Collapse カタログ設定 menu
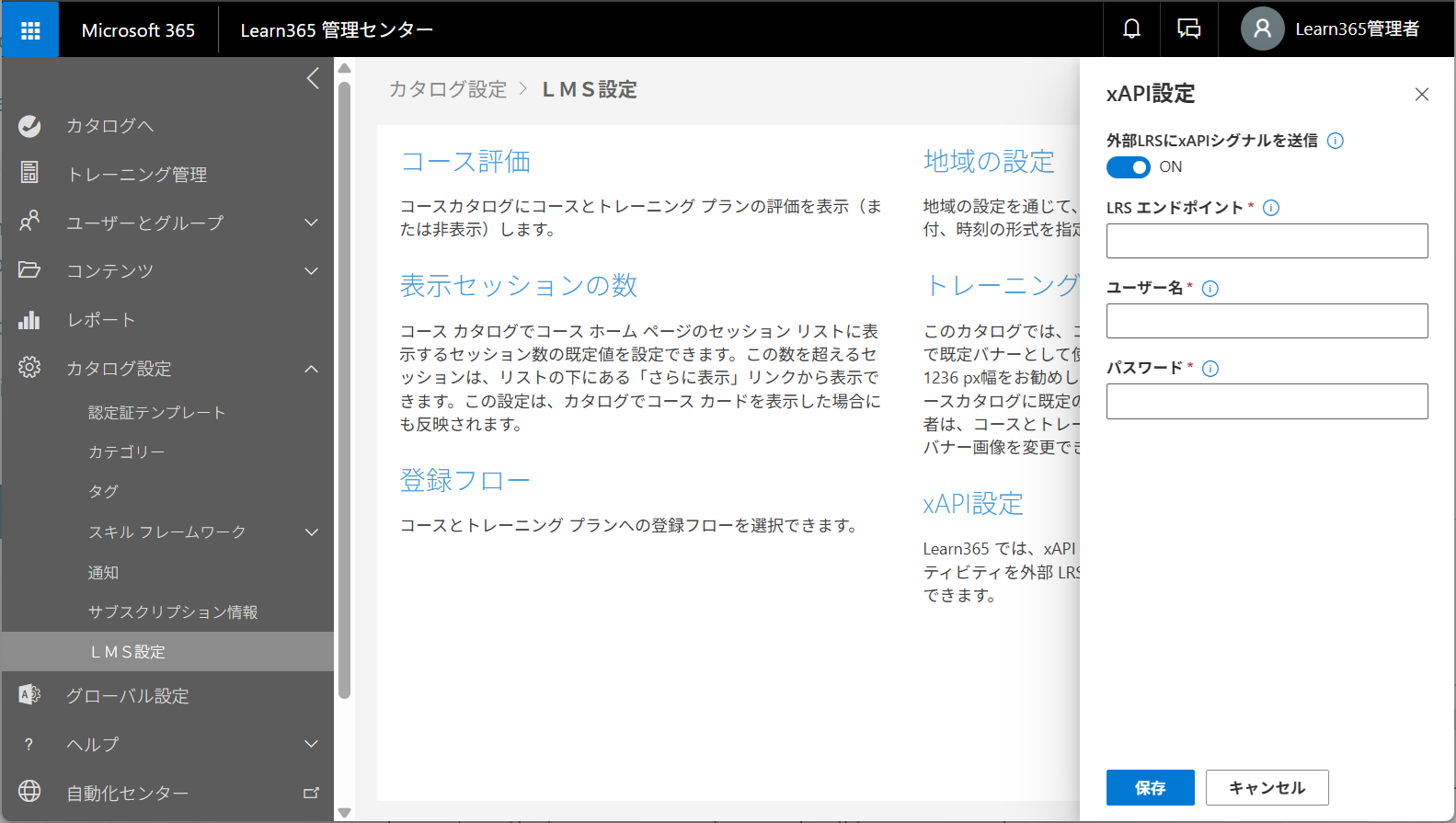This screenshot has height=823, width=1456. click(x=312, y=369)
